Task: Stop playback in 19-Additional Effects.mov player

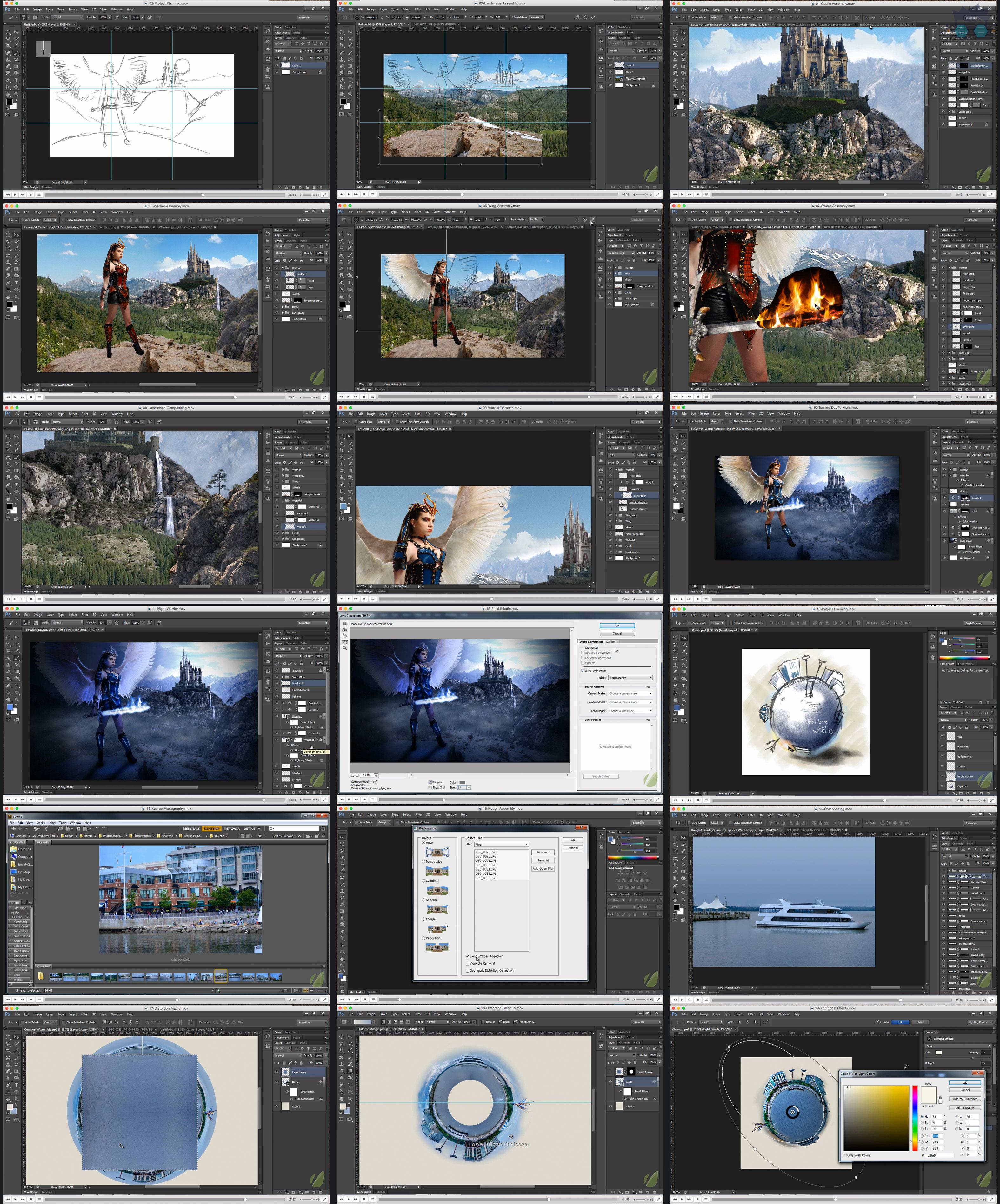Action: point(697,1200)
